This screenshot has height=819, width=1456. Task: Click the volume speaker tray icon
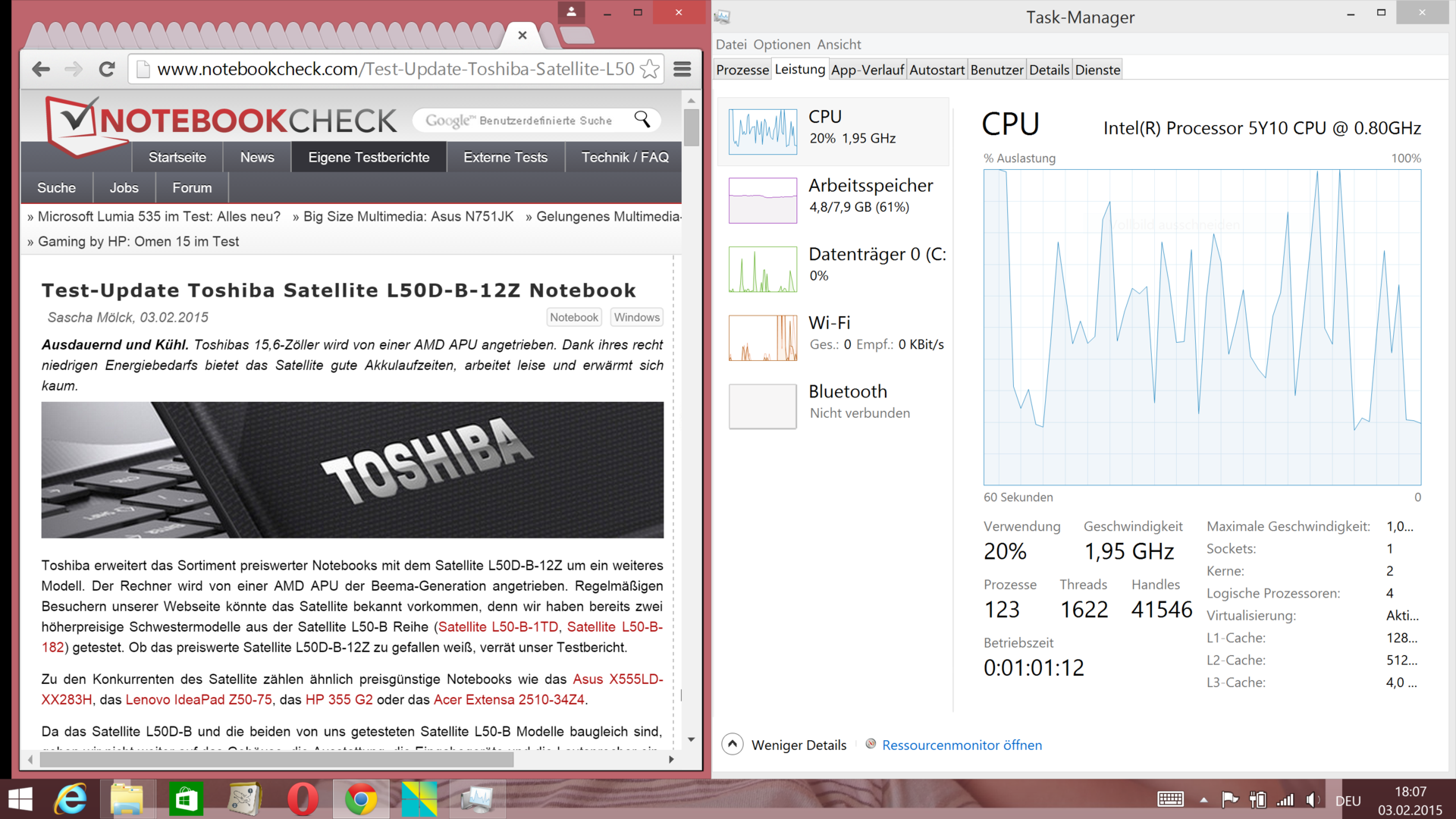(1312, 800)
